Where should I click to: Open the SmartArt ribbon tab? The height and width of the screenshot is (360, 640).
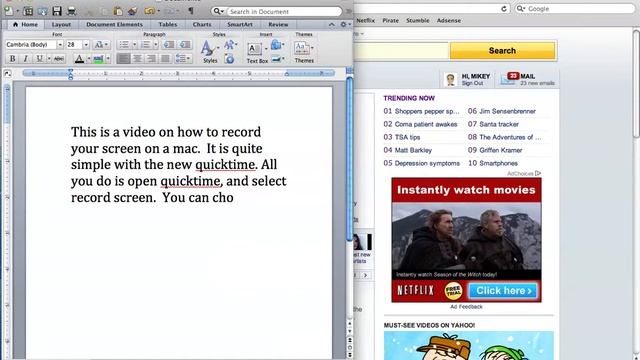(x=240, y=24)
